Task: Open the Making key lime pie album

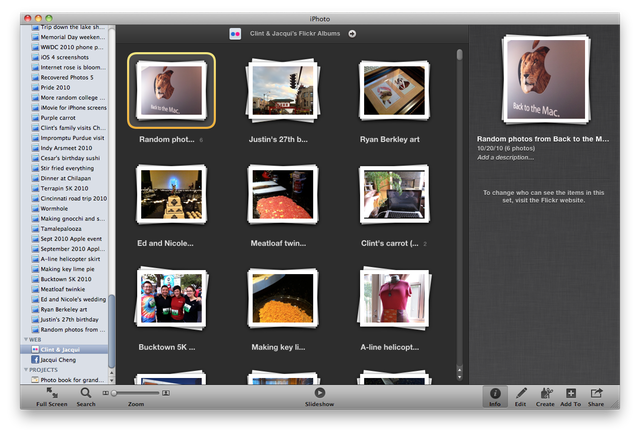Action: [x=64, y=269]
